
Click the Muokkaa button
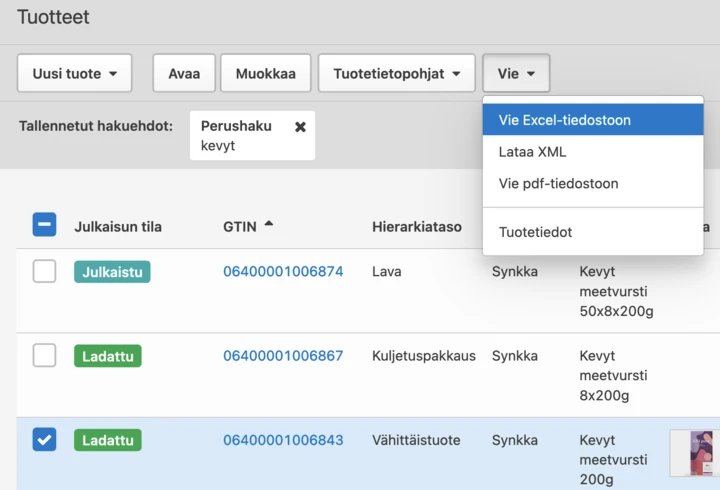point(265,74)
